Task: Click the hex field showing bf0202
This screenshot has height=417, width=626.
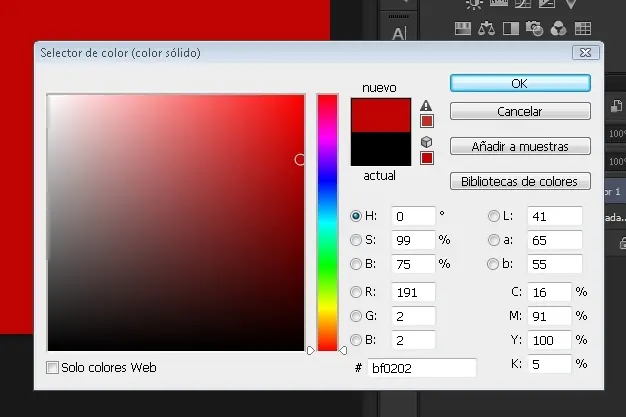Action: [422, 368]
